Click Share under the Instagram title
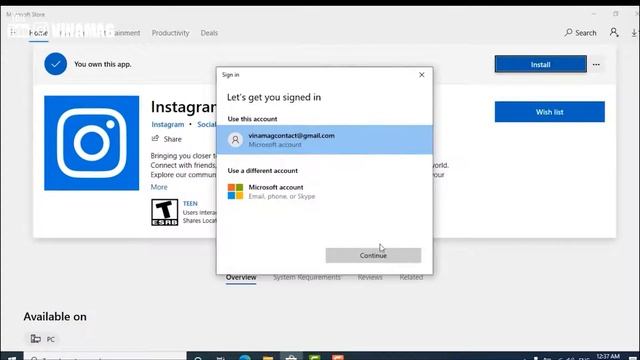Viewport: 640px width, 360px height. [x=167, y=139]
